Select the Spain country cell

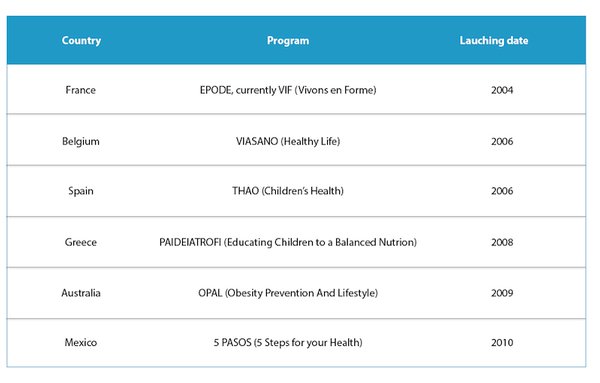[81, 191]
